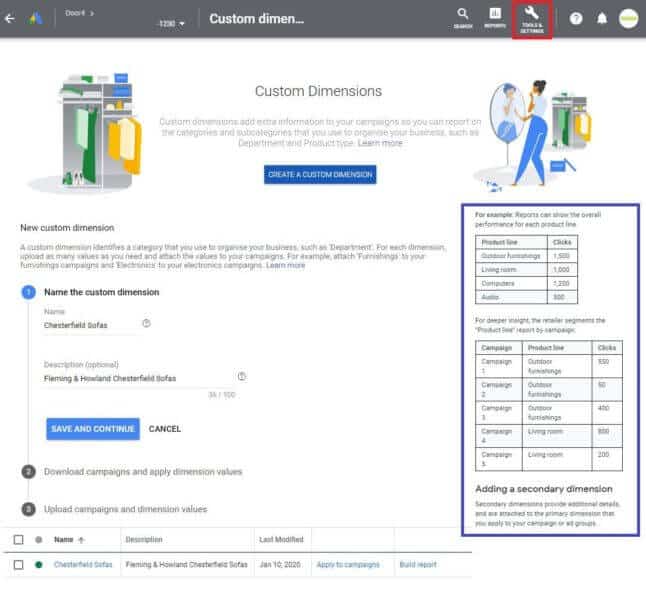Image resolution: width=646 pixels, height=600 pixels.
Task: Open the account avatar menu
Action: (629, 19)
